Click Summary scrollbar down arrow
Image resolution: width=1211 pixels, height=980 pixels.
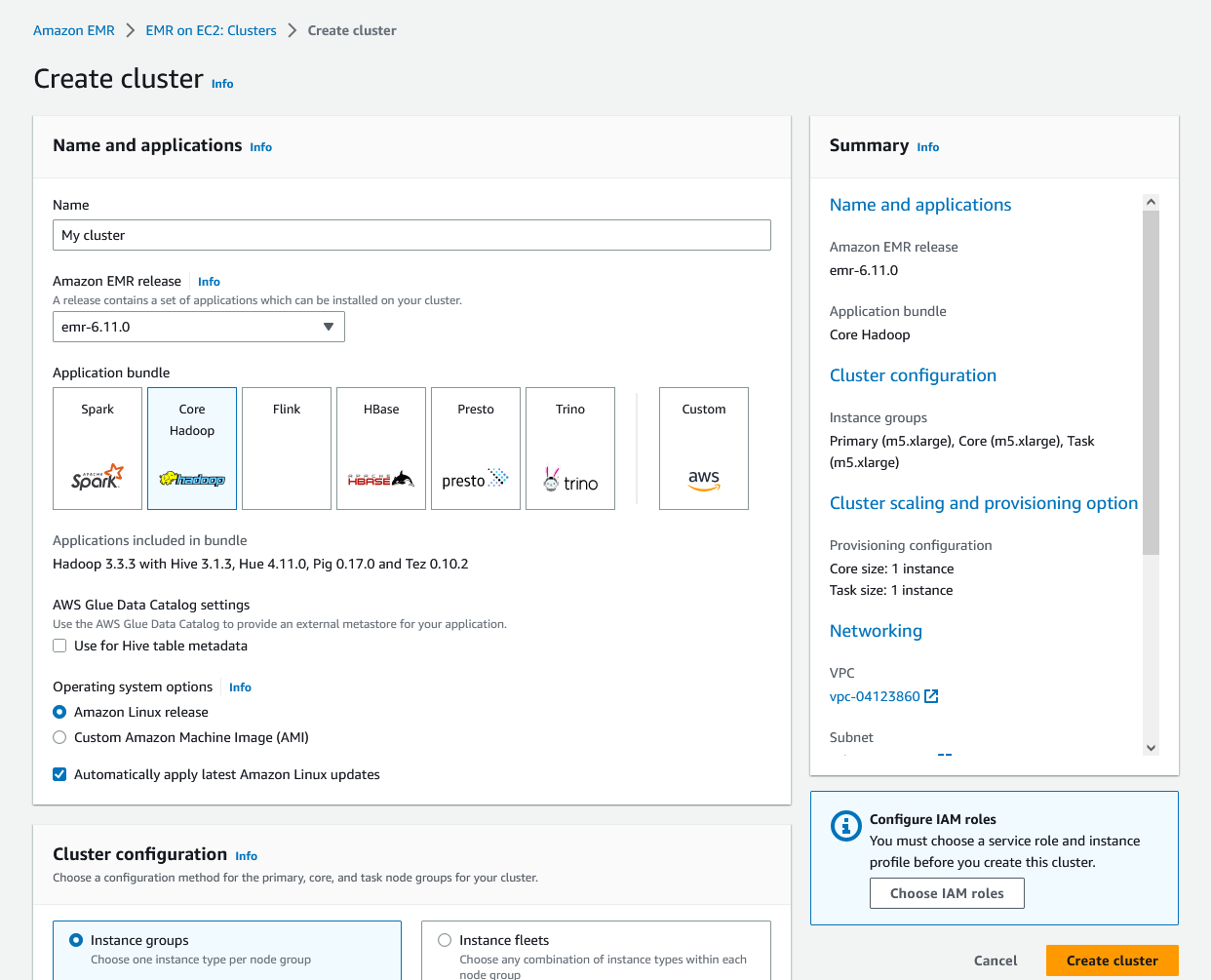pyautogui.click(x=1151, y=748)
